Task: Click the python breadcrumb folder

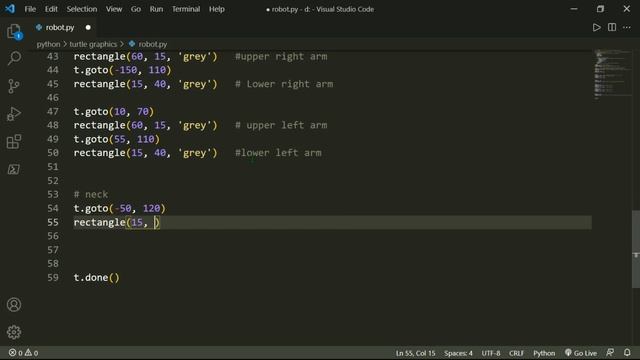Action: tap(48, 44)
